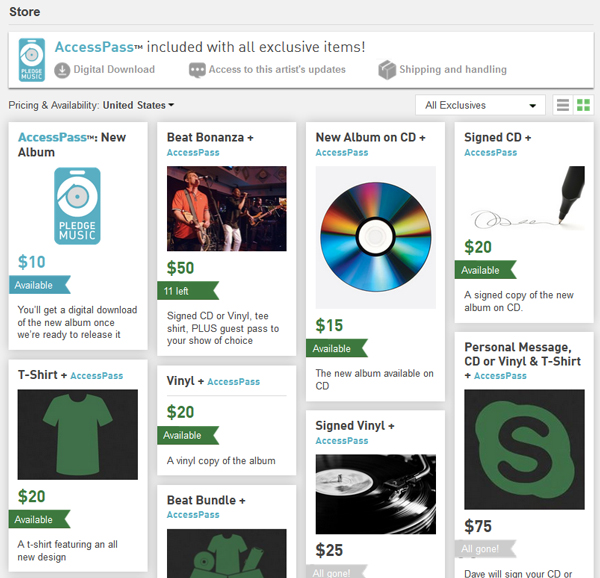Open the Signed Vinyl + AccessPass title
This screenshot has width=600, height=578.
[355, 433]
